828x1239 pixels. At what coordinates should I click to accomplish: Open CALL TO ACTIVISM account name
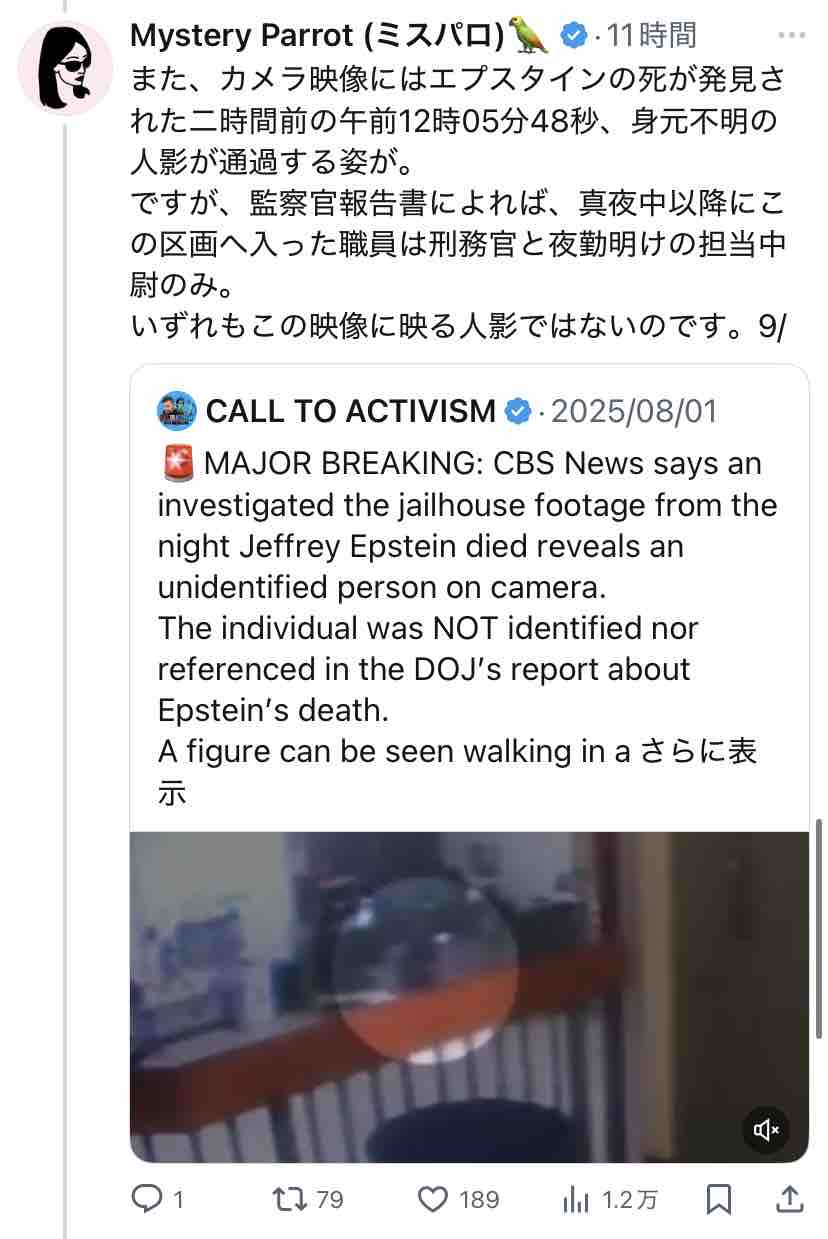(x=351, y=410)
